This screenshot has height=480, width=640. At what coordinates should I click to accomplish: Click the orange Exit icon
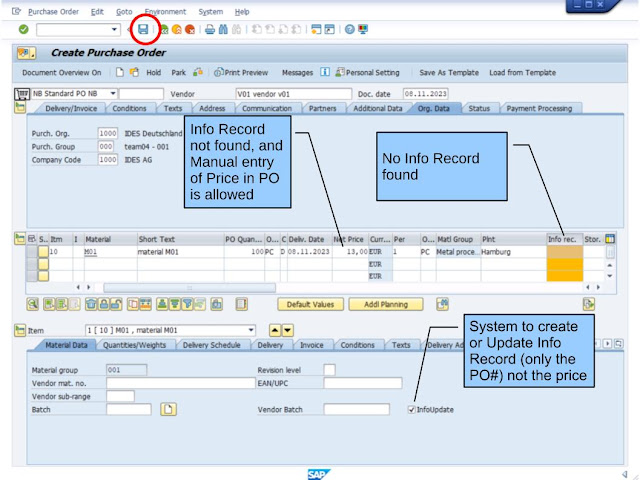coord(177,29)
